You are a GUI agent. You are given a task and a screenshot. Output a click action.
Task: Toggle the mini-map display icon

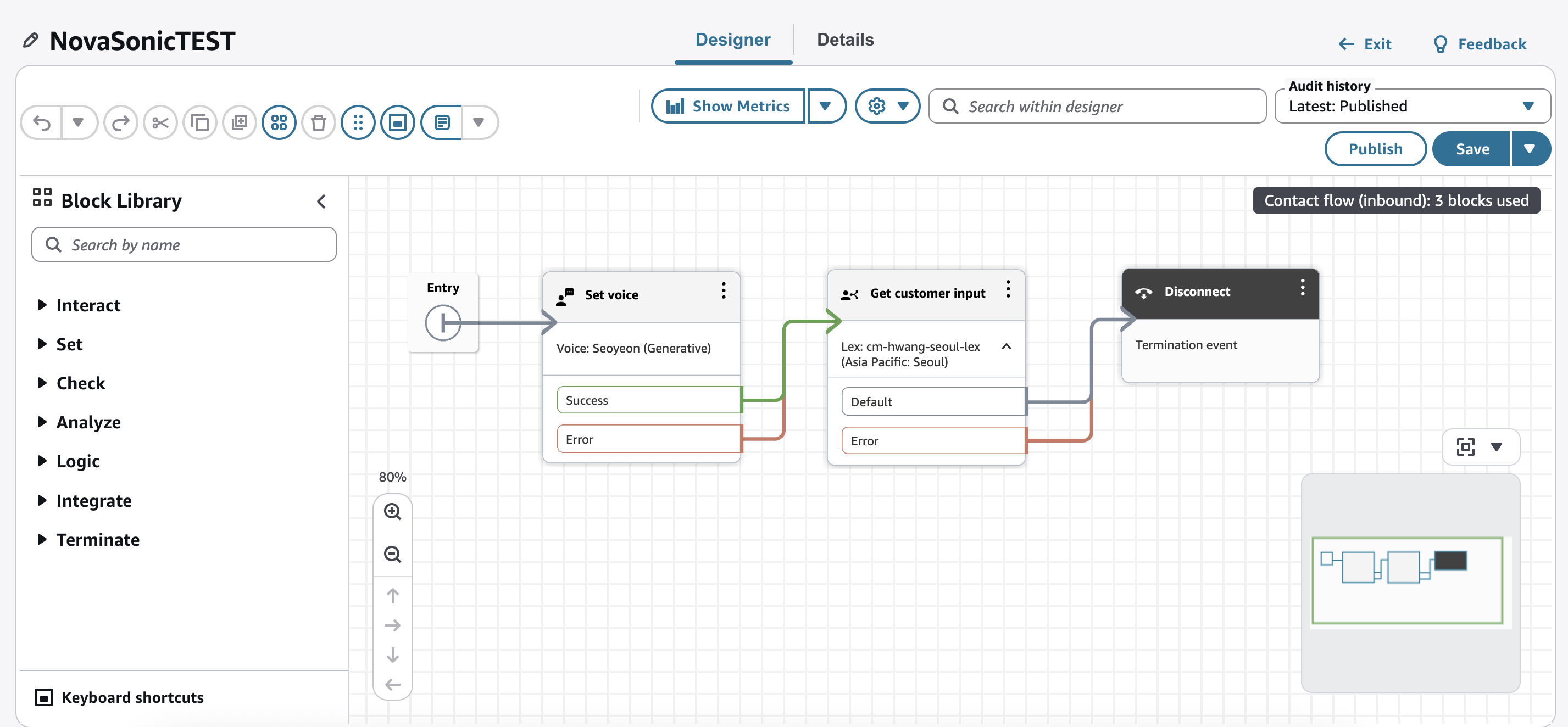click(397, 123)
